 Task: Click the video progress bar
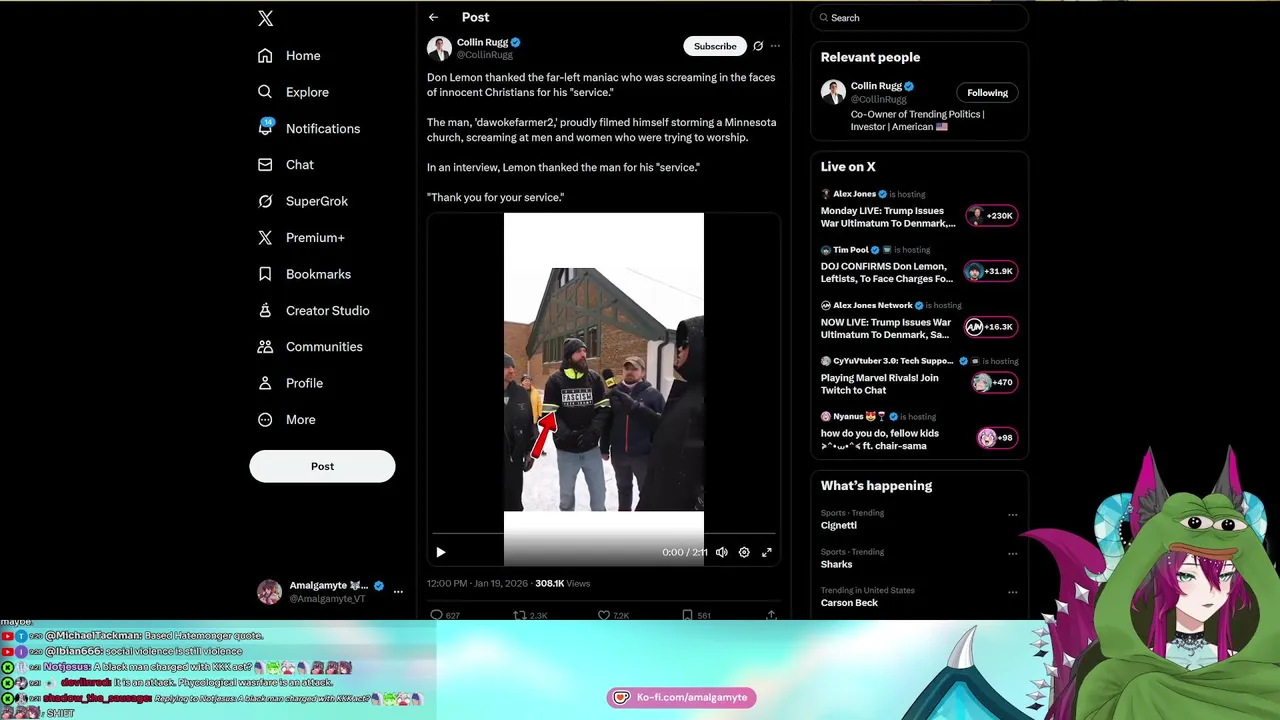(604, 534)
